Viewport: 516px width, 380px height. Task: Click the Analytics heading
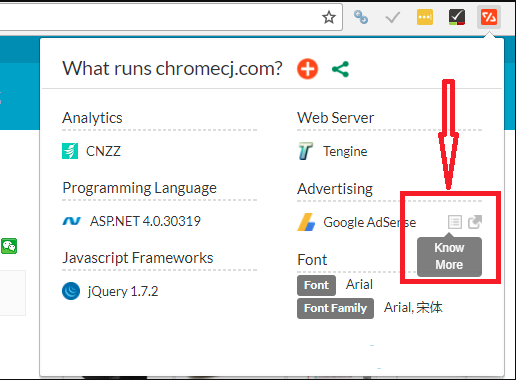tap(92, 118)
